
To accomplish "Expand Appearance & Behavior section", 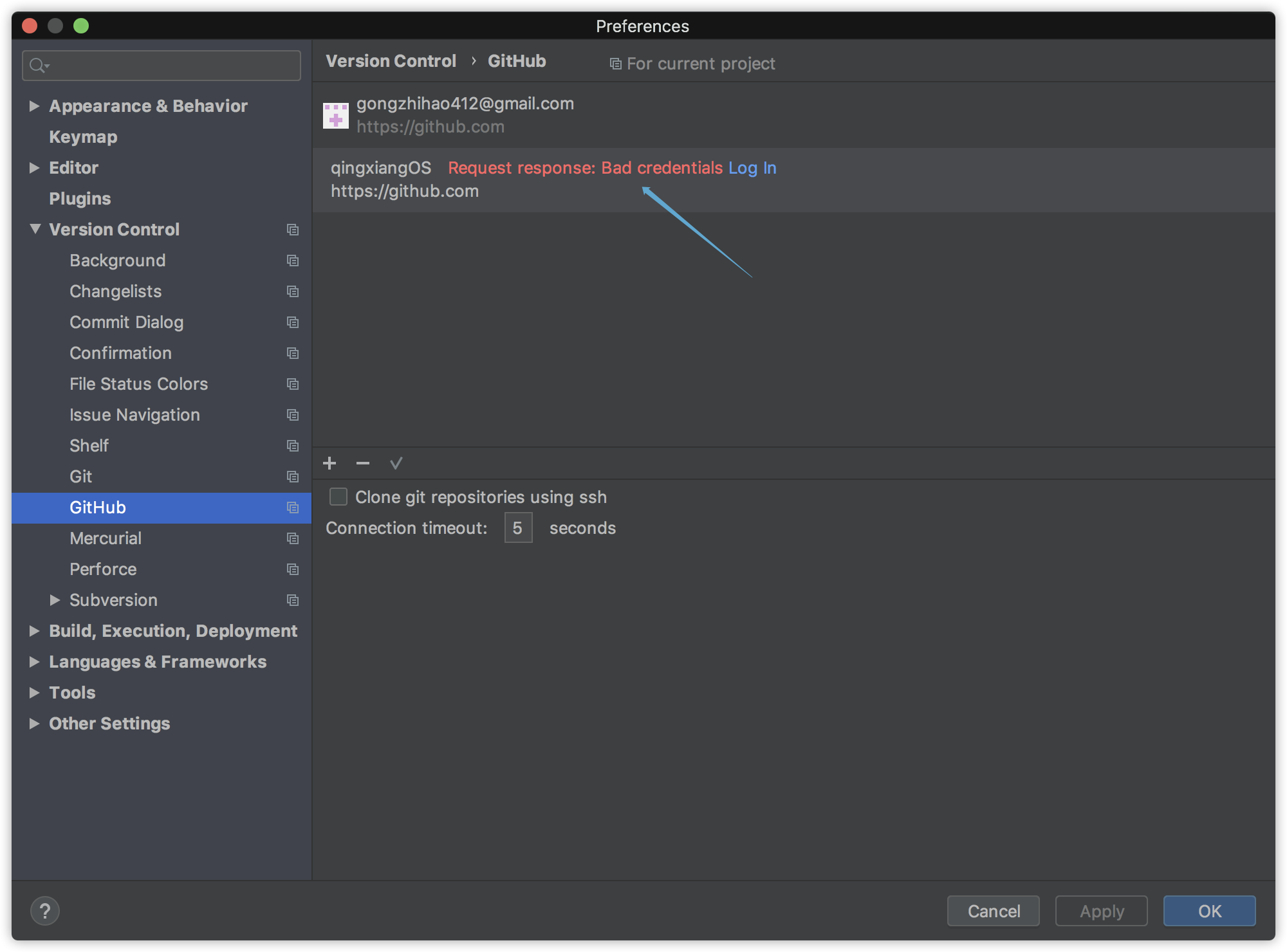I will 35,106.
